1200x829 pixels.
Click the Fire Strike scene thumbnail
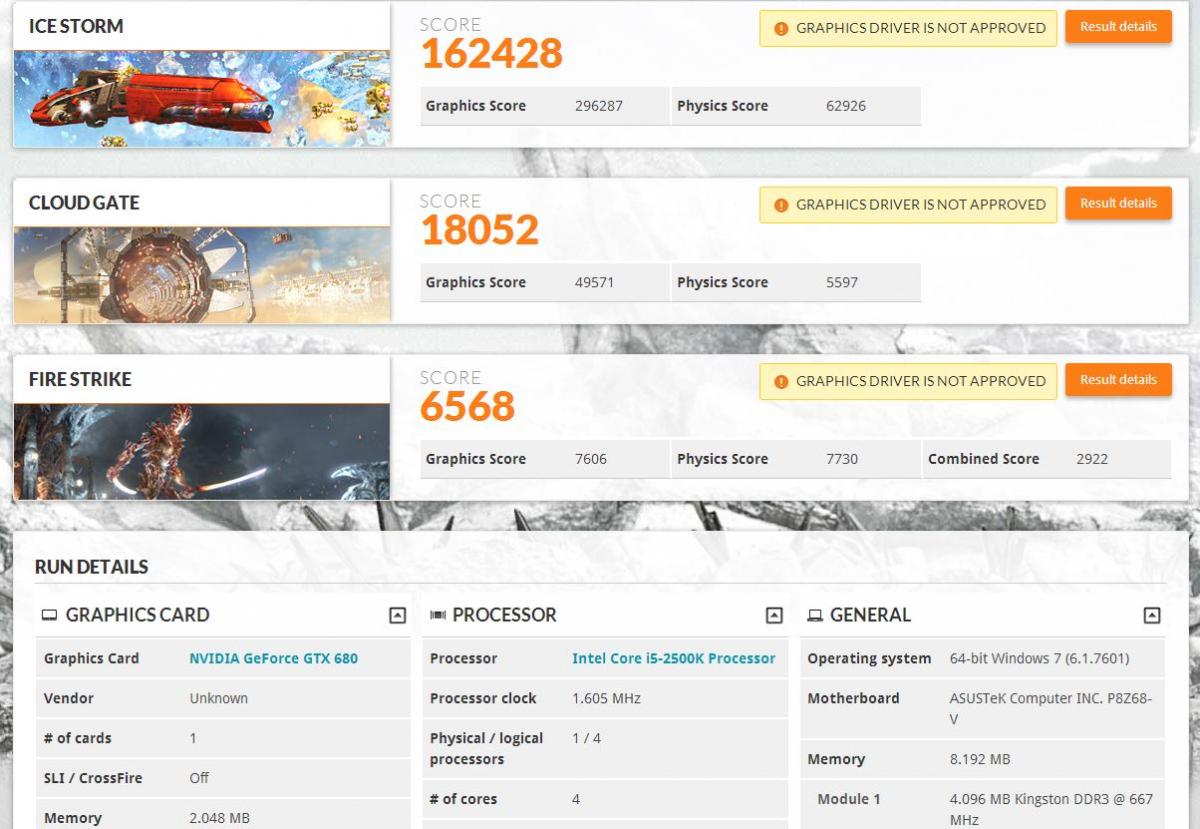(202, 451)
